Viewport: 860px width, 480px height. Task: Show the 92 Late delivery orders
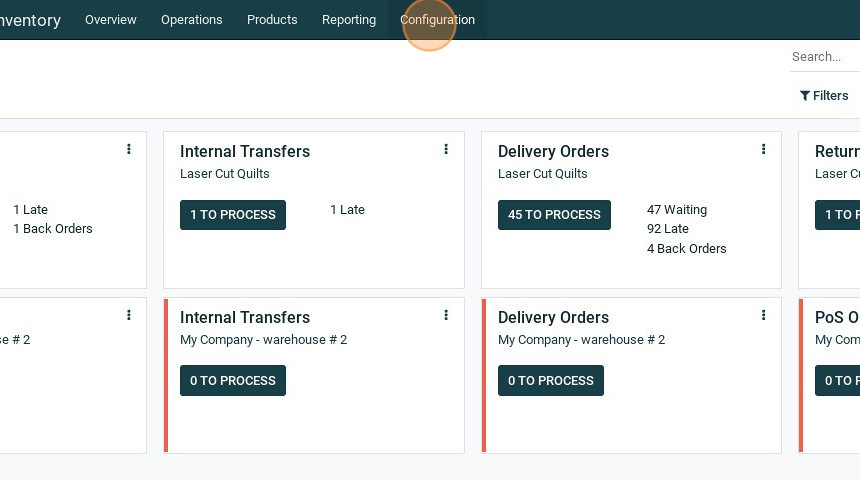pos(667,229)
